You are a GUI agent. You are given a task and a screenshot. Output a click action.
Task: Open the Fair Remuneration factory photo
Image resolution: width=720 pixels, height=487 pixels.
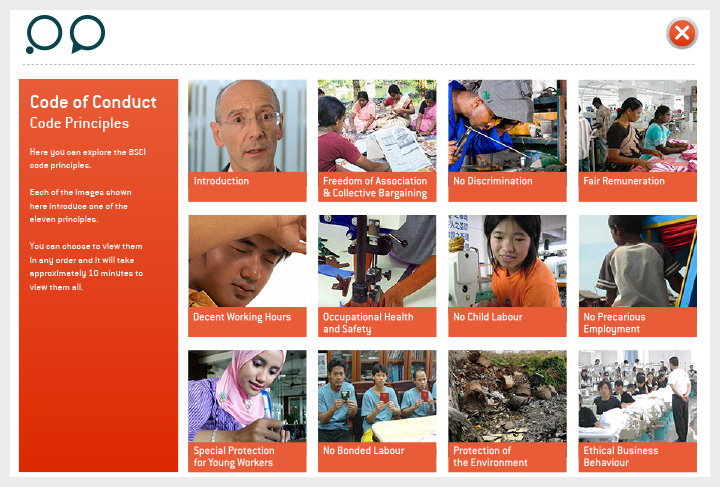637,126
